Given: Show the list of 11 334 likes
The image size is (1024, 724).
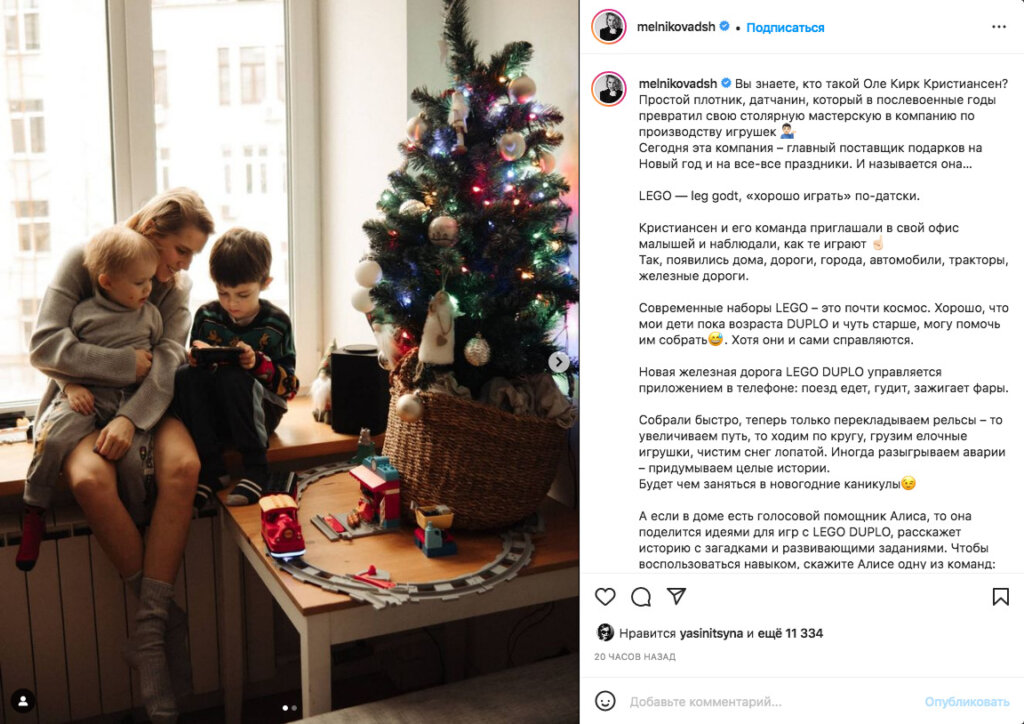Looking at the screenshot, I should (791, 633).
